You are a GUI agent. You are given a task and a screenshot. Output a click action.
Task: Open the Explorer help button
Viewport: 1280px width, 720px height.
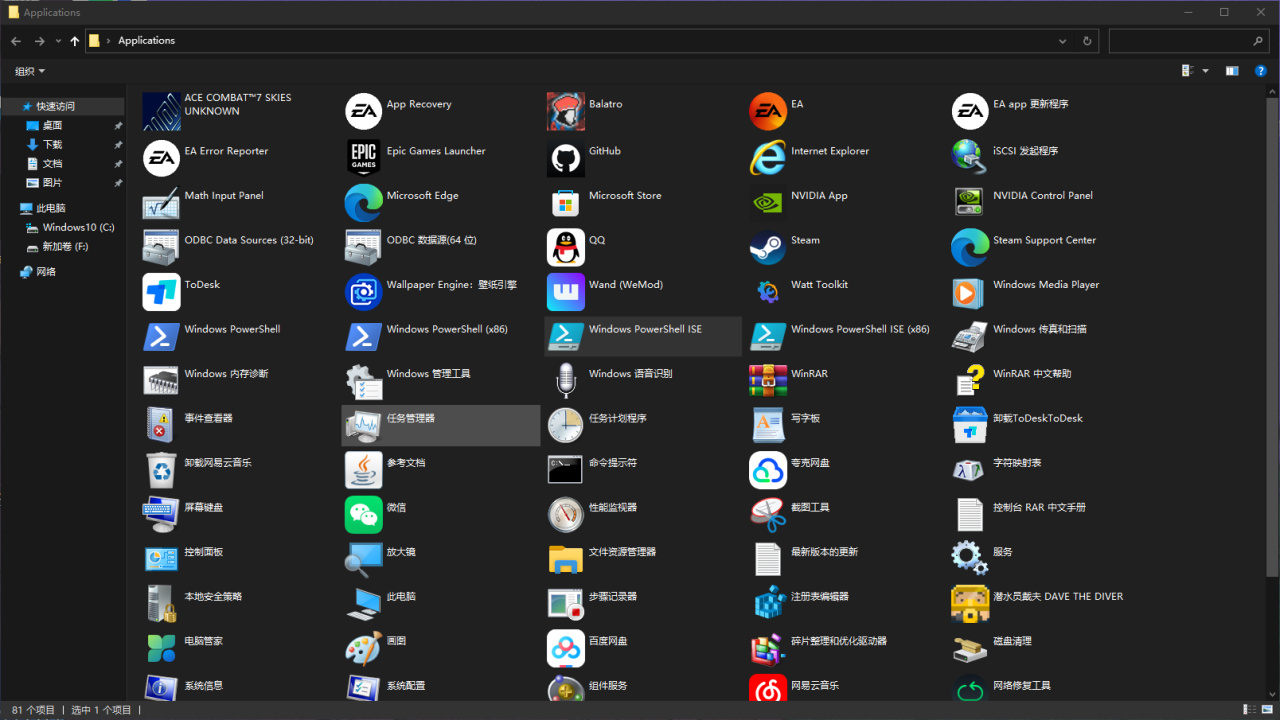point(1261,71)
